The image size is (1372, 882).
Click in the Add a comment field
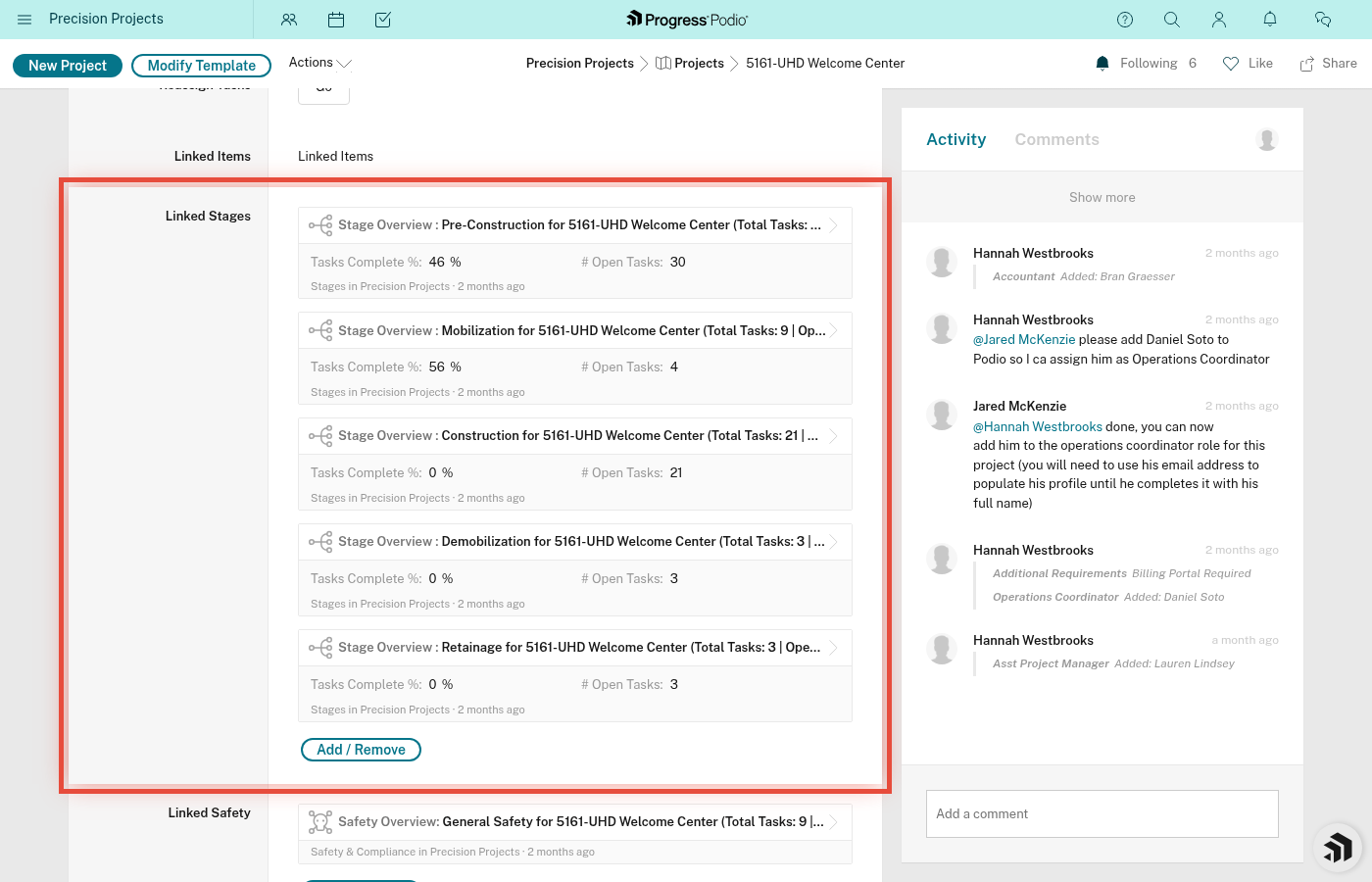click(x=1102, y=814)
